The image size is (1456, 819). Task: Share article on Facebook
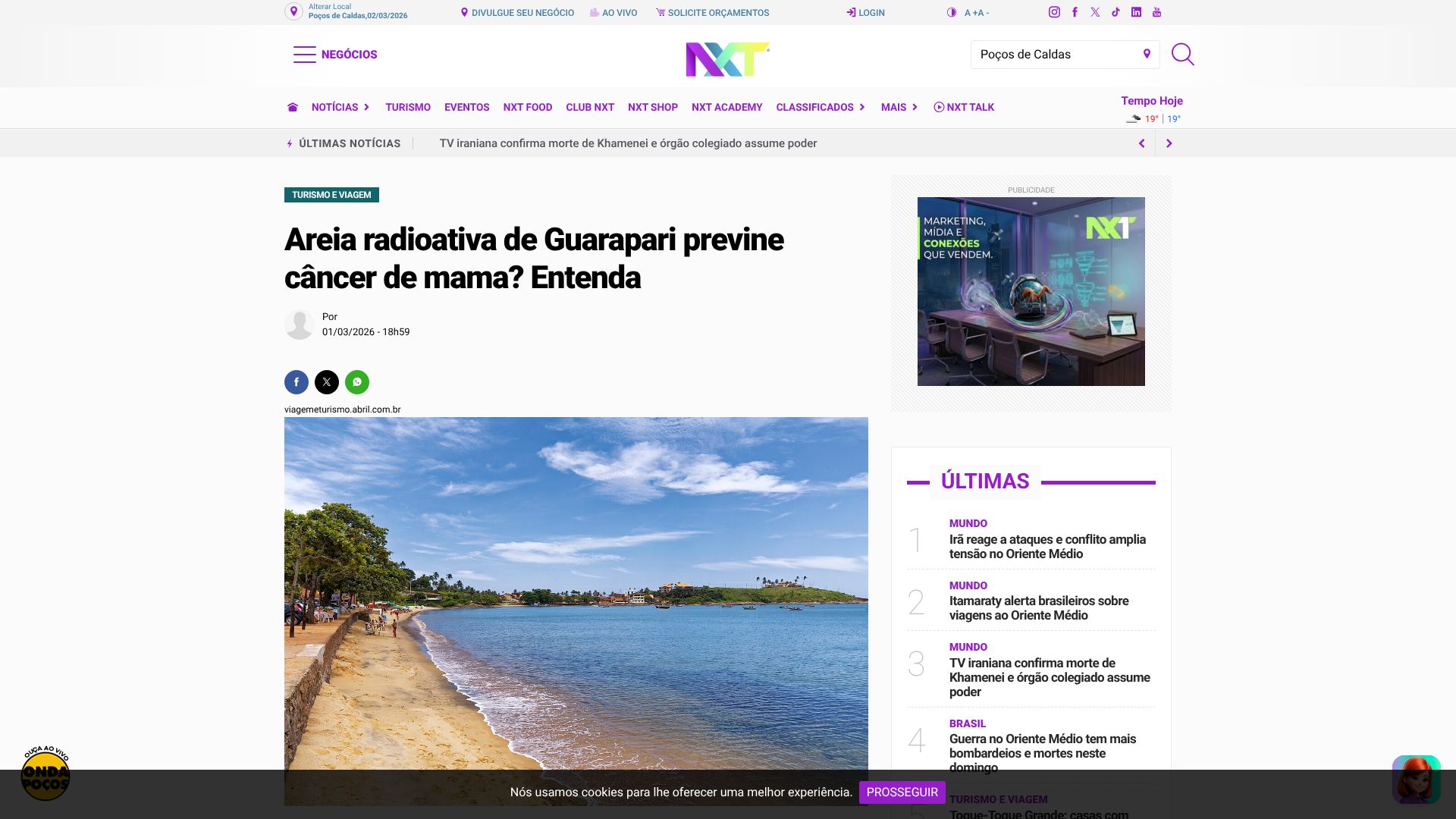coord(297,382)
